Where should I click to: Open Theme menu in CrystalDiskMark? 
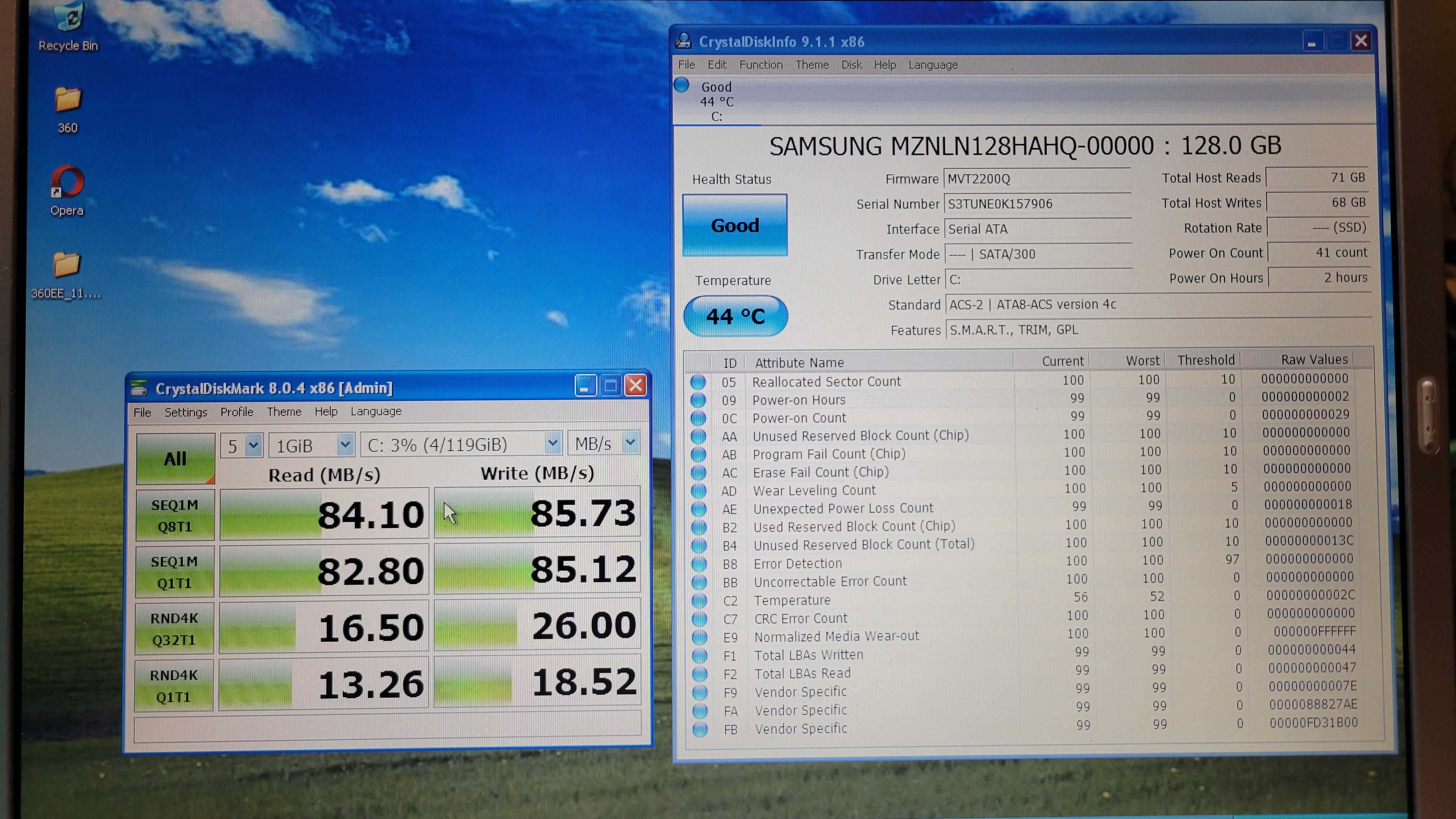click(284, 411)
